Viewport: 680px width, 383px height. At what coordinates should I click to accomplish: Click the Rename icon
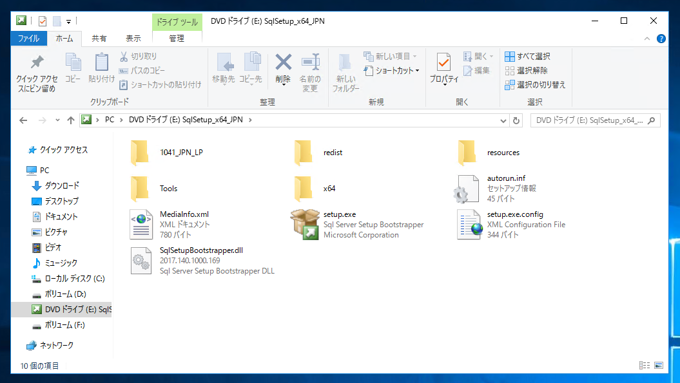[311, 62]
